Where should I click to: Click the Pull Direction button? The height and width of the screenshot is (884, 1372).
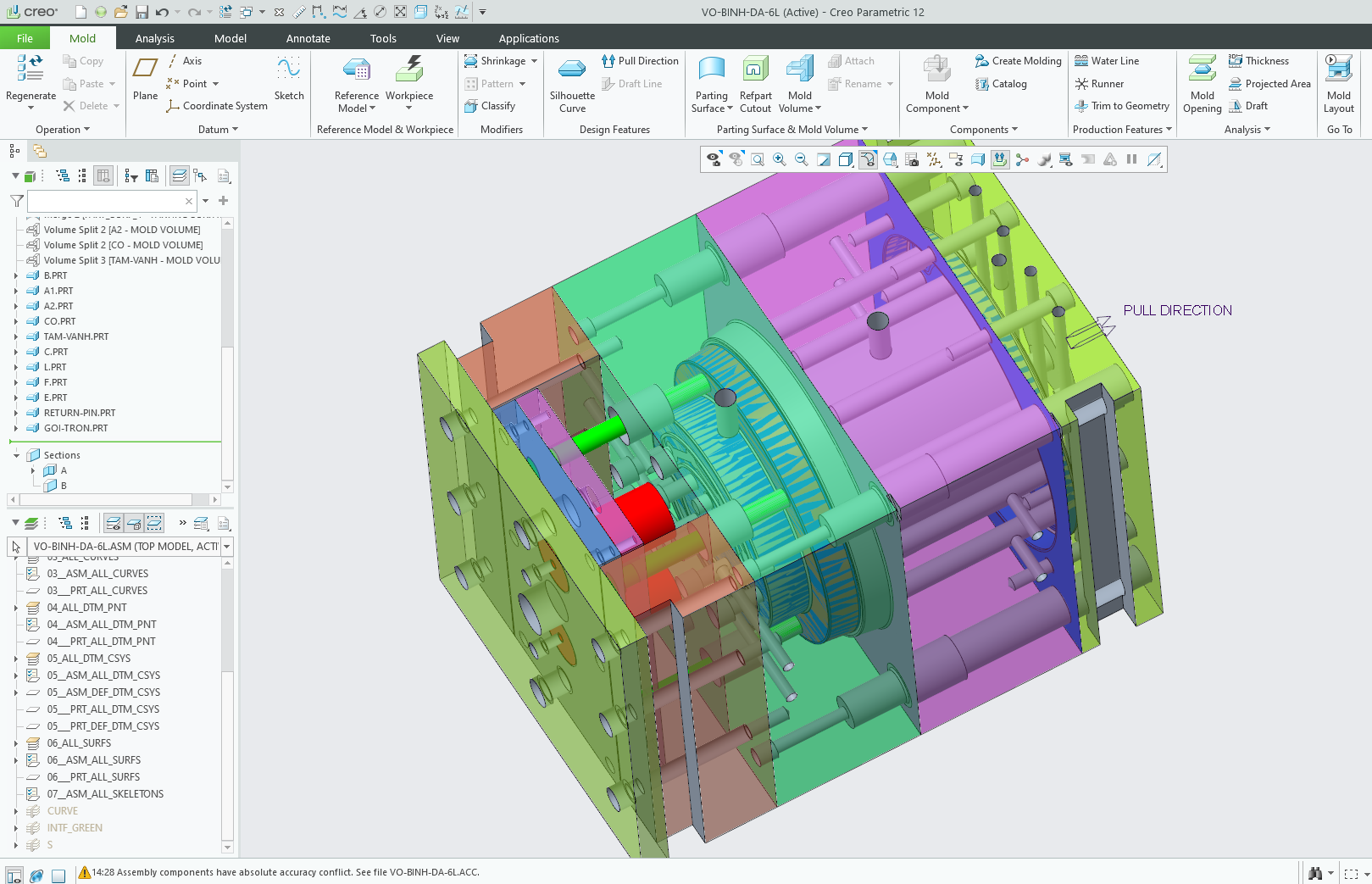point(640,61)
